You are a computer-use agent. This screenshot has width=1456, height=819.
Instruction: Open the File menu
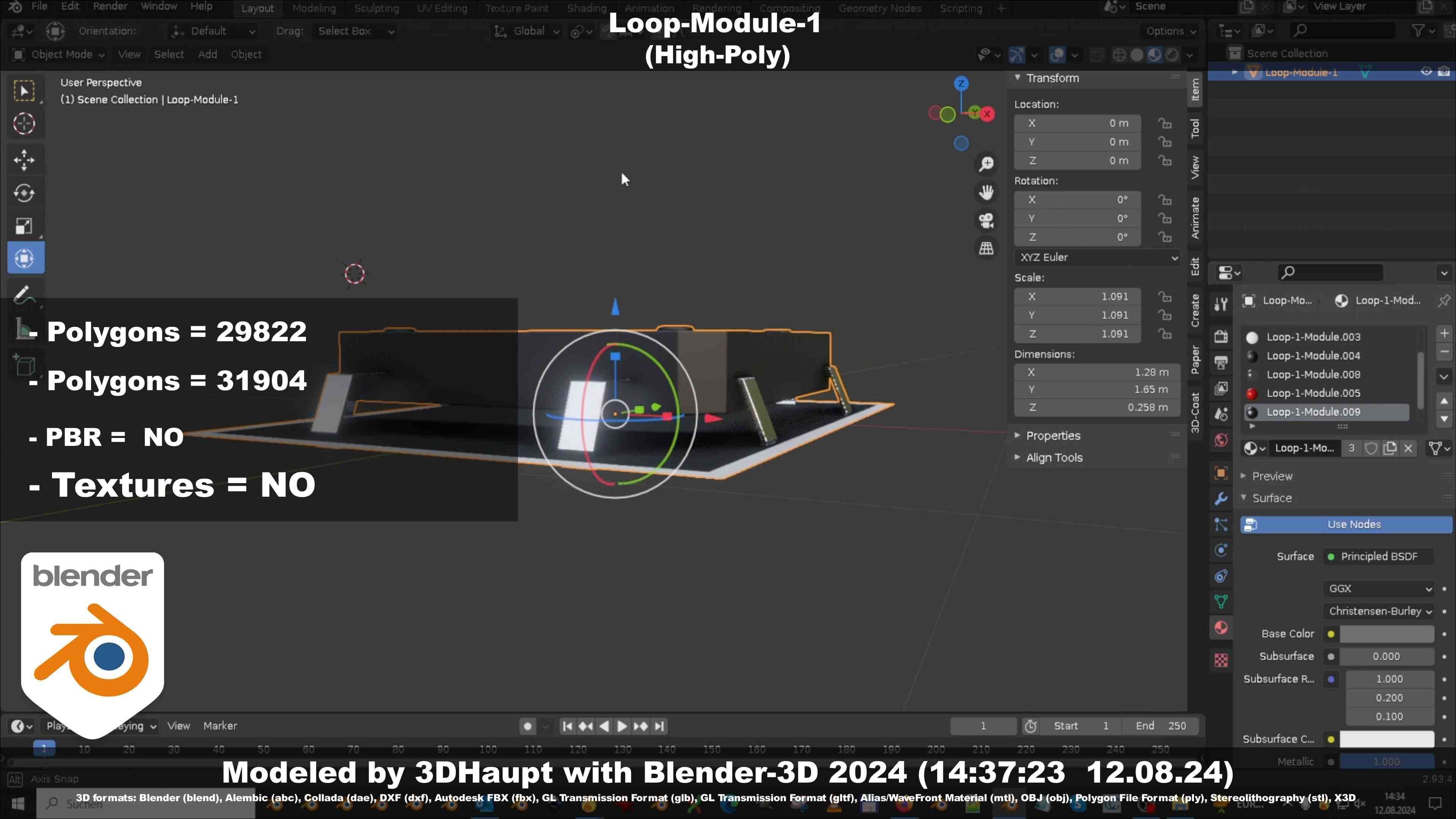[x=39, y=7]
